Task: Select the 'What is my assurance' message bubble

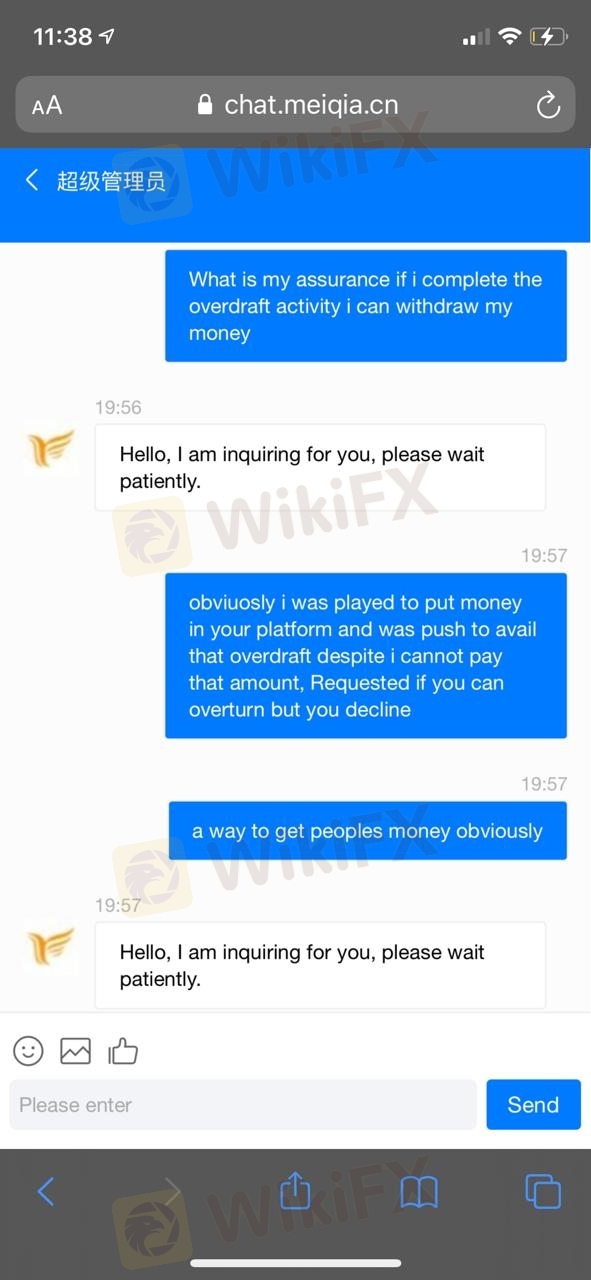Action: [366, 306]
